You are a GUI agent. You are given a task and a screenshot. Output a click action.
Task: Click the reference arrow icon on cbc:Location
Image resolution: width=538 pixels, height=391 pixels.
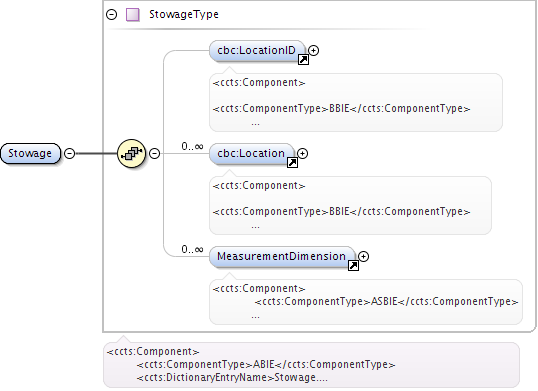292,163
